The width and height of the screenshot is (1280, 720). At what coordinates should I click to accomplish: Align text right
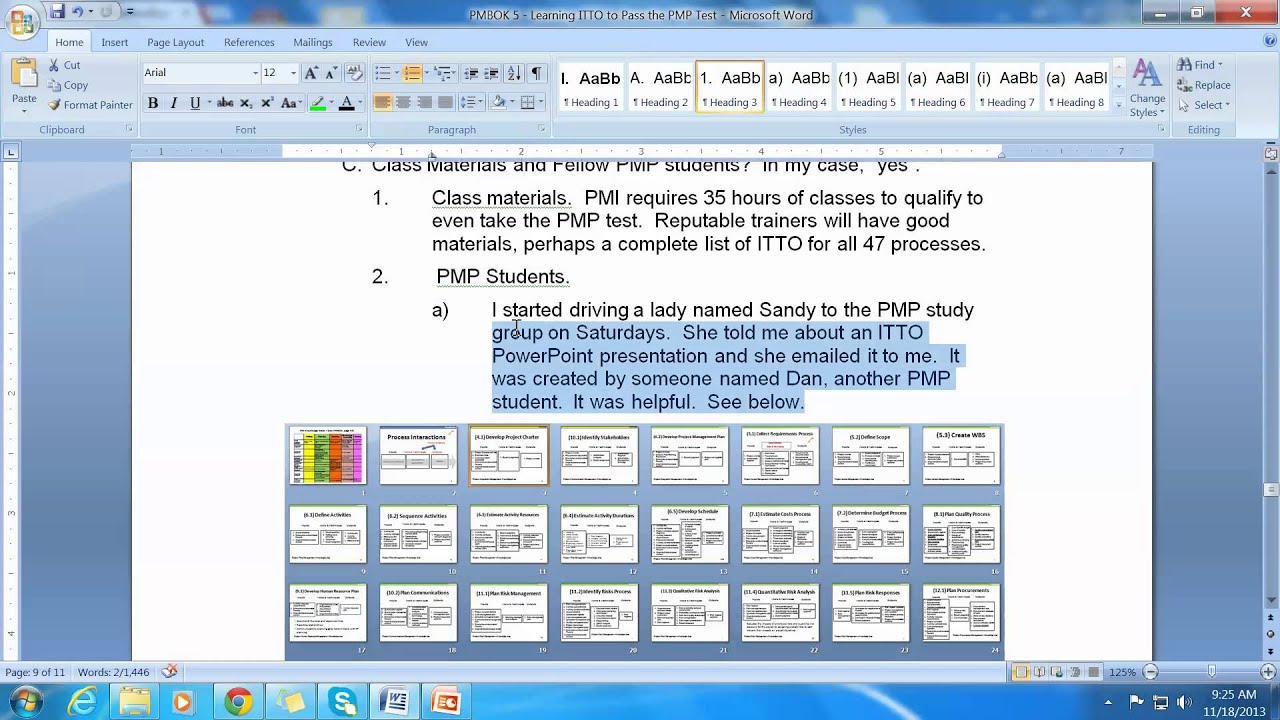pyautogui.click(x=424, y=103)
